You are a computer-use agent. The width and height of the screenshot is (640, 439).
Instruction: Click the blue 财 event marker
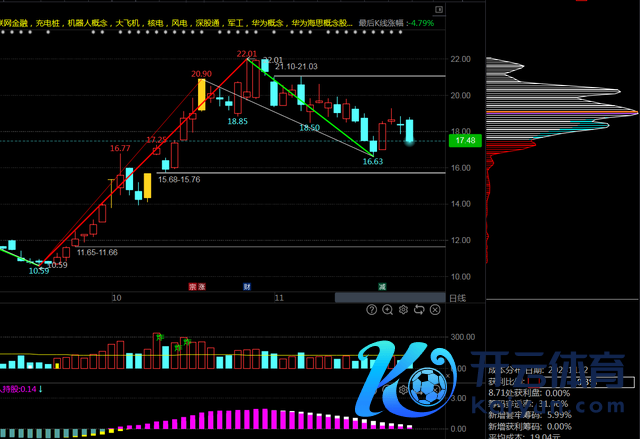[x=247, y=287]
